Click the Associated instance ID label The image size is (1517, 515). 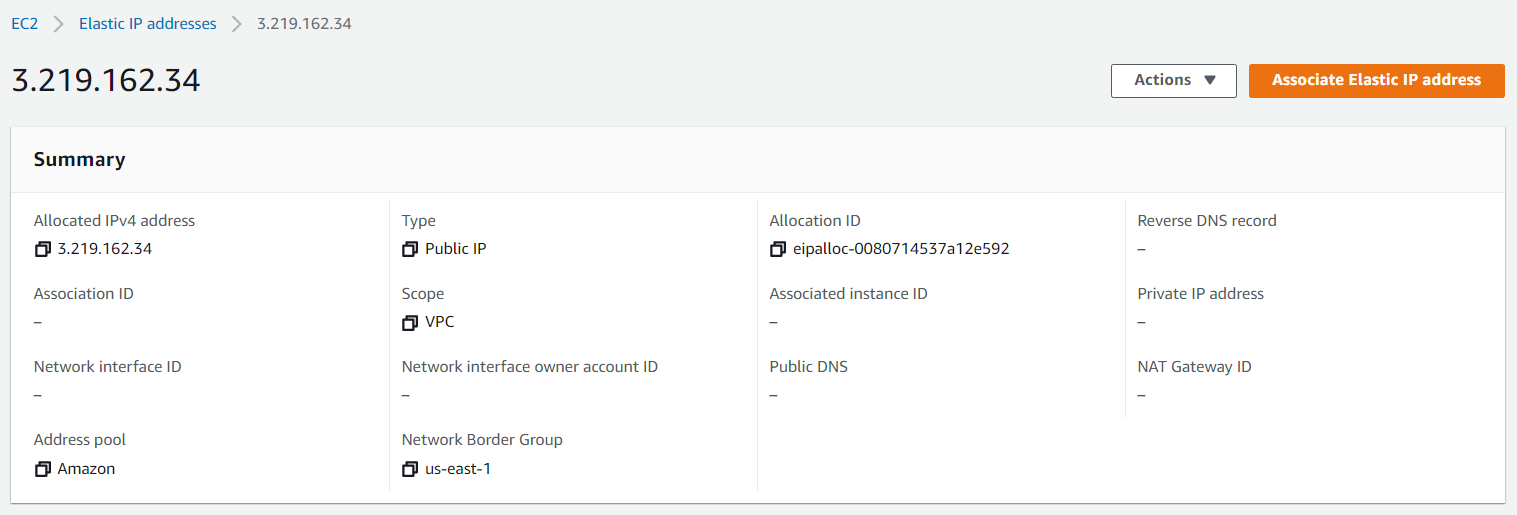pos(849,294)
